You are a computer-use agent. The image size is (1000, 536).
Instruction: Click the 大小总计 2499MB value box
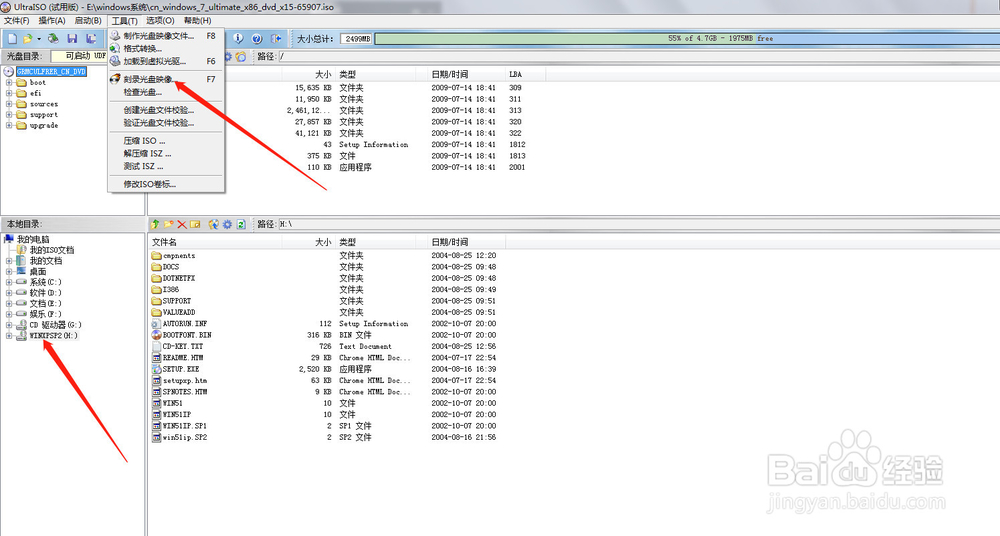[x=357, y=39]
